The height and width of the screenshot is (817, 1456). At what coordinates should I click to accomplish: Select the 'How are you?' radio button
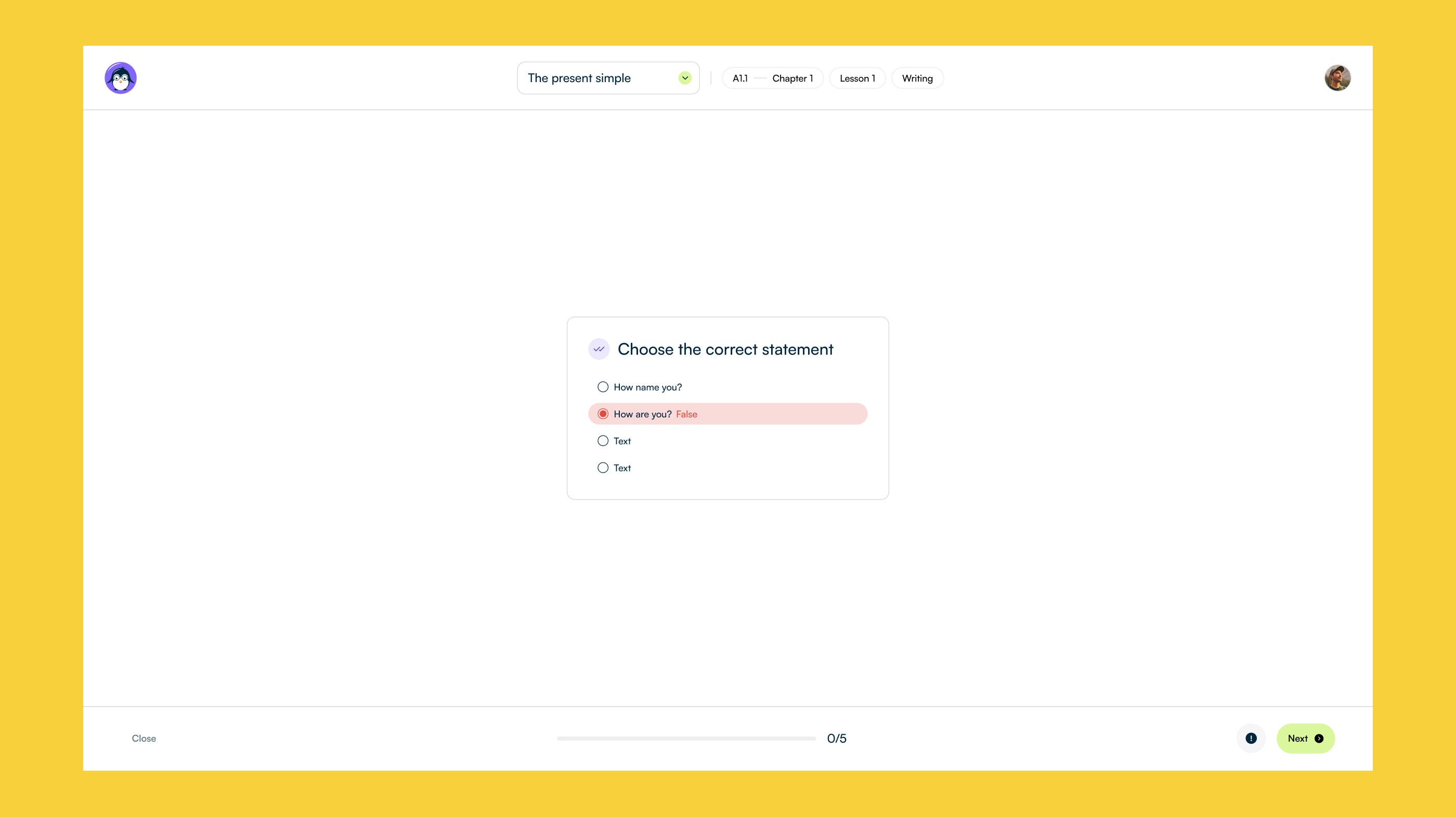pos(603,414)
